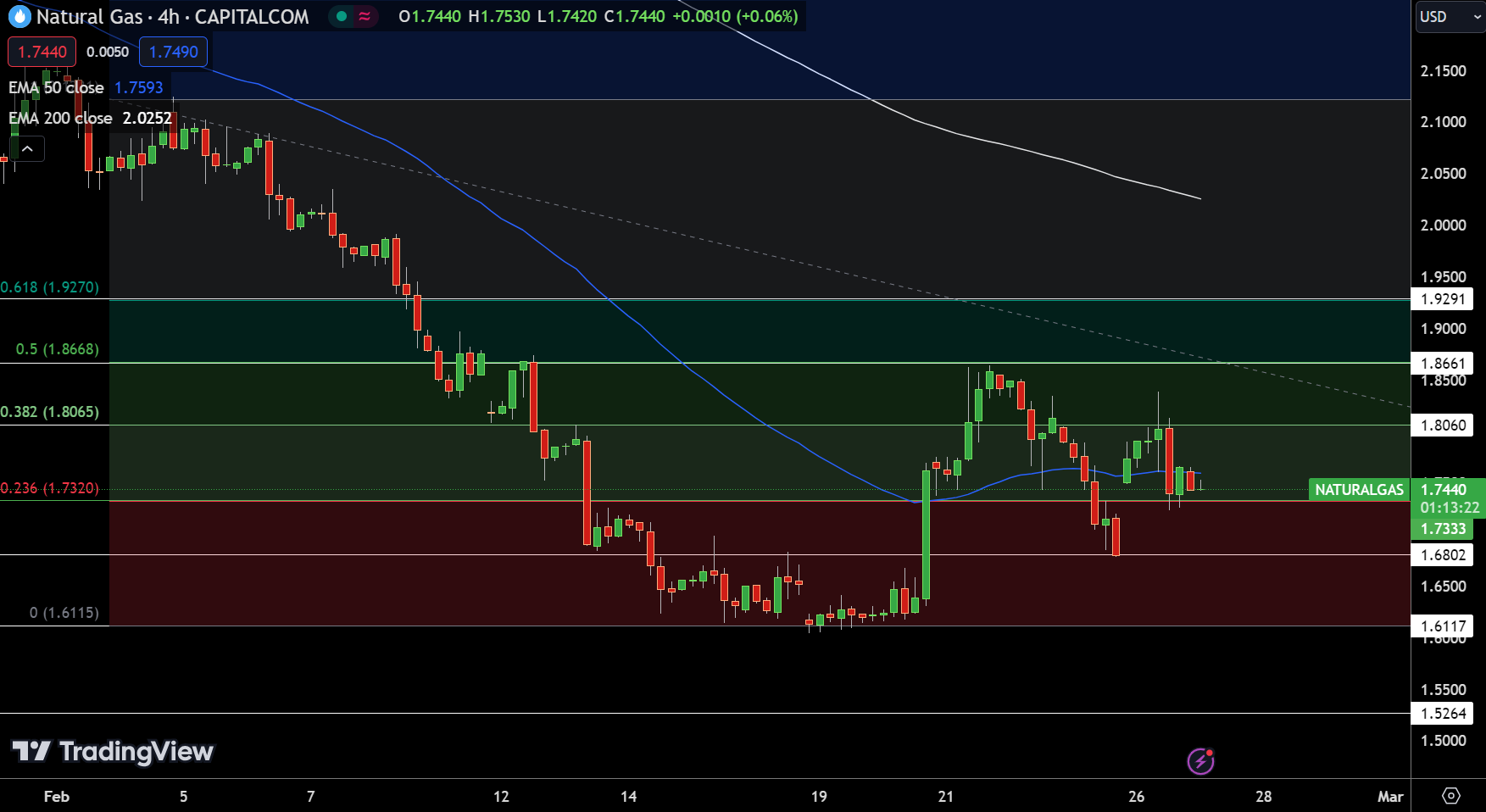Click the 0.236 (1.7320) Fibonacci label
This screenshot has height=812, width=1486.
click(x=50, y=488)
